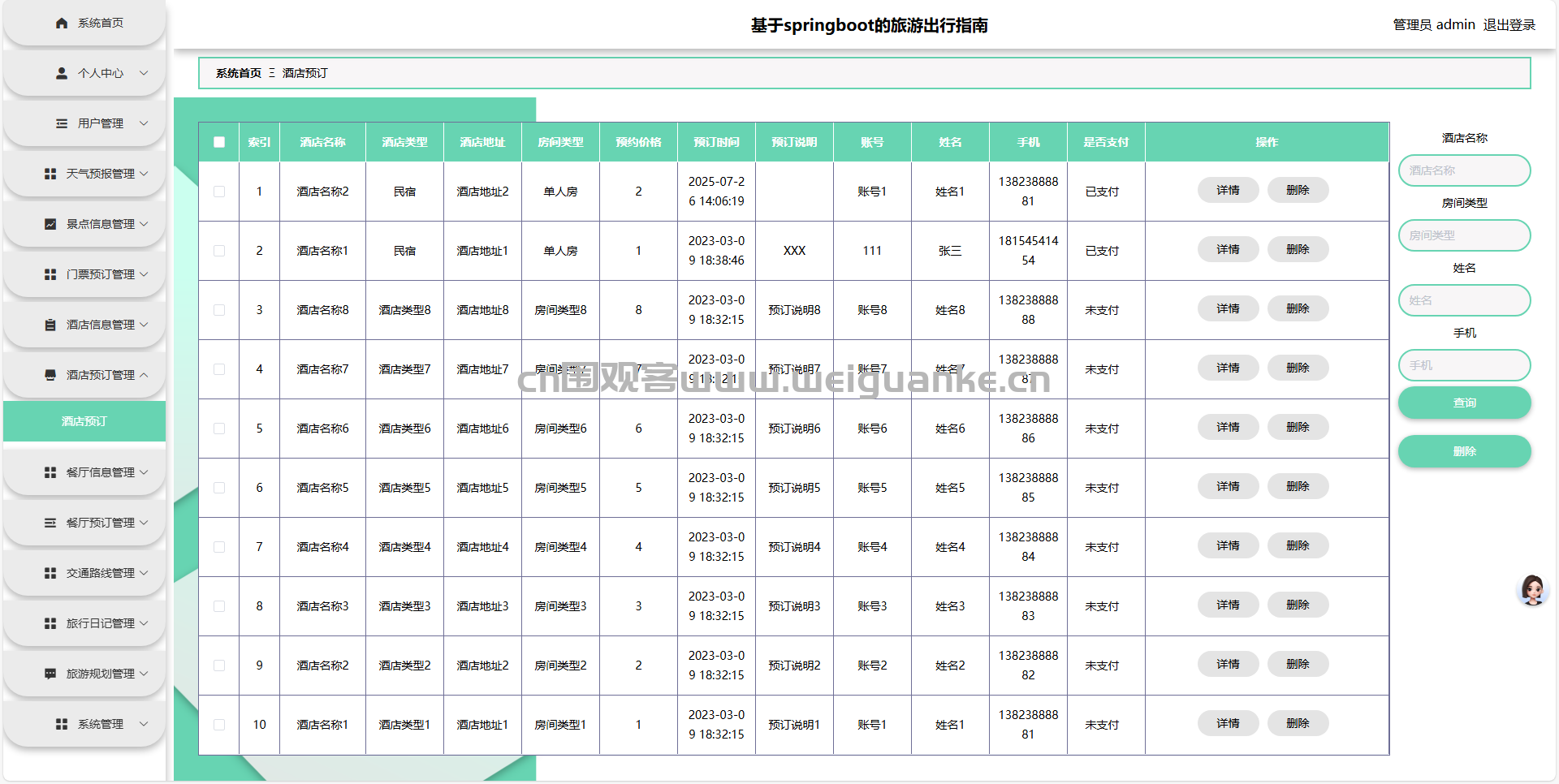Open the 旅游规划管理 menu

coord(84,674)
